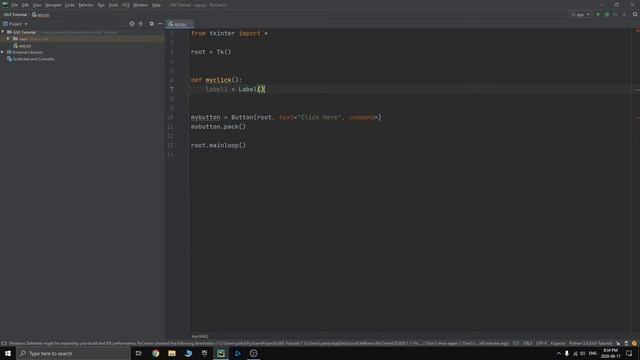
Task: Expand External Libraries arrow
Action: (x=3, y=52)
